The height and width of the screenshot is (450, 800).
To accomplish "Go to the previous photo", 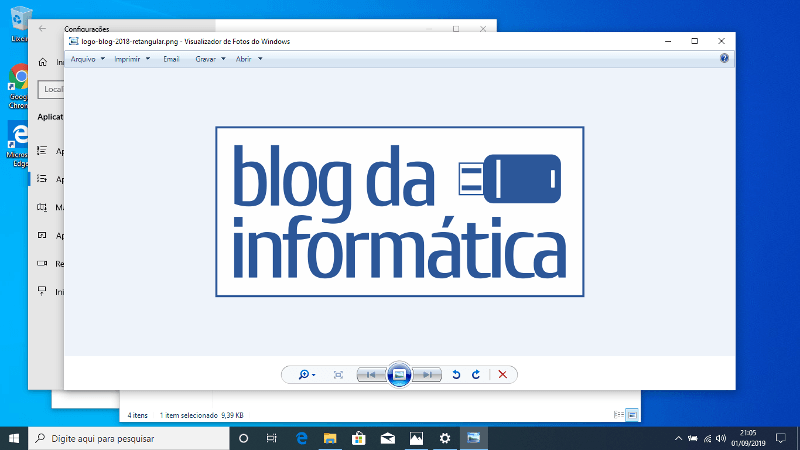I will tap(371, 374).
